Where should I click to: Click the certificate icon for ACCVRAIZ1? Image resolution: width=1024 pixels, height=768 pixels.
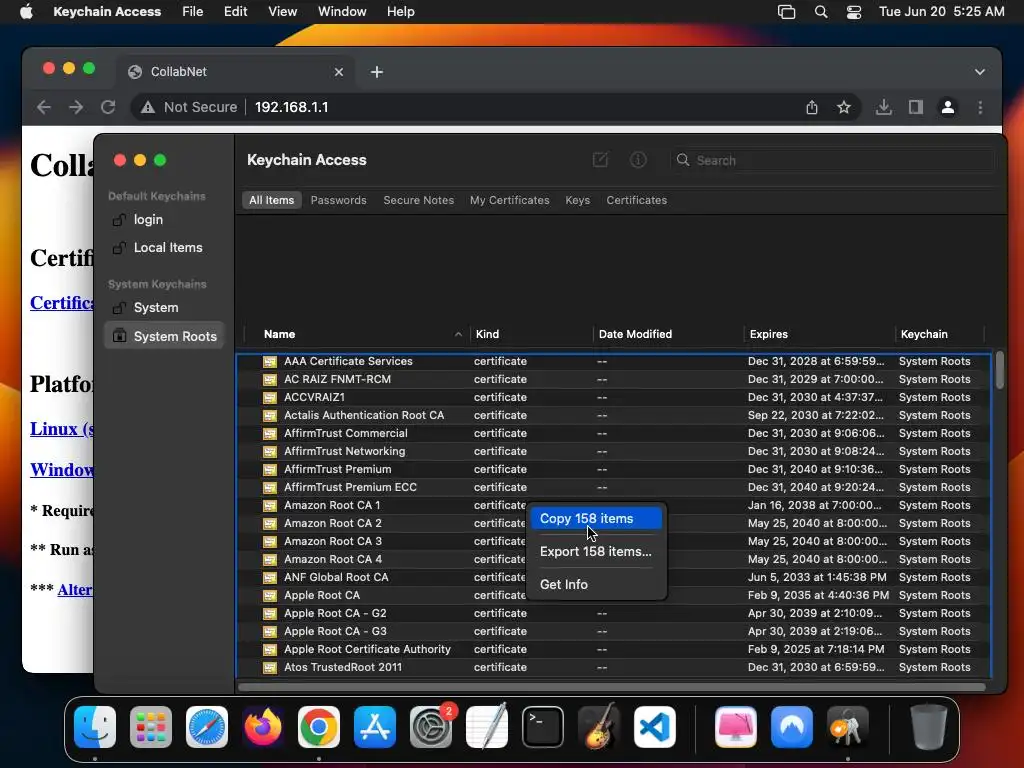coord(270,398)
